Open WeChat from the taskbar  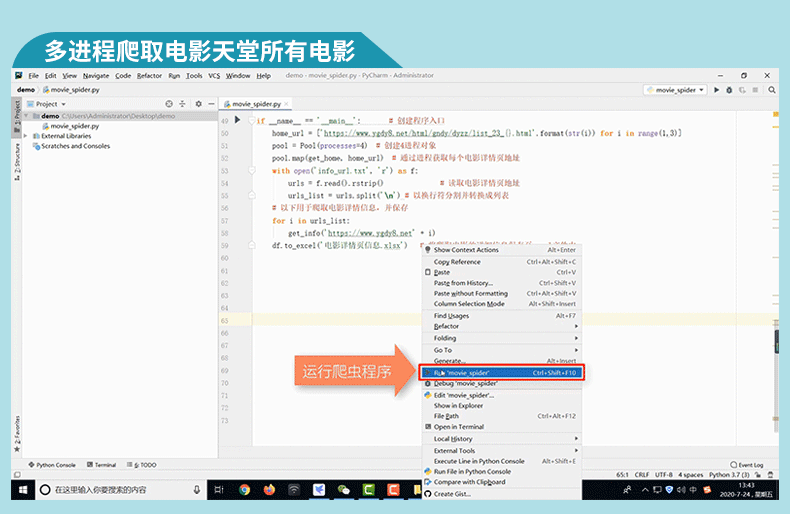[344, 489]
